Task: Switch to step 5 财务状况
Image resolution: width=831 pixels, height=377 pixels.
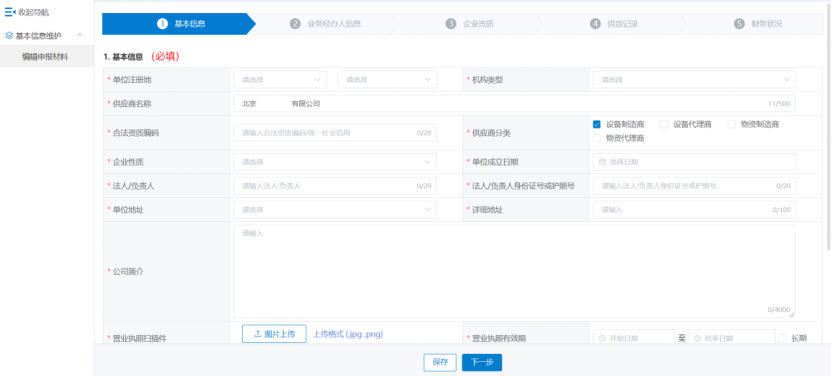Action: (x=758, y=24)
